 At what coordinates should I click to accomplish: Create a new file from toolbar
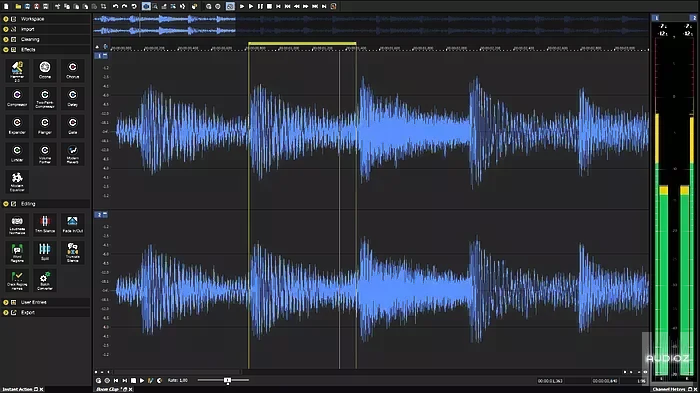[7, 6]
